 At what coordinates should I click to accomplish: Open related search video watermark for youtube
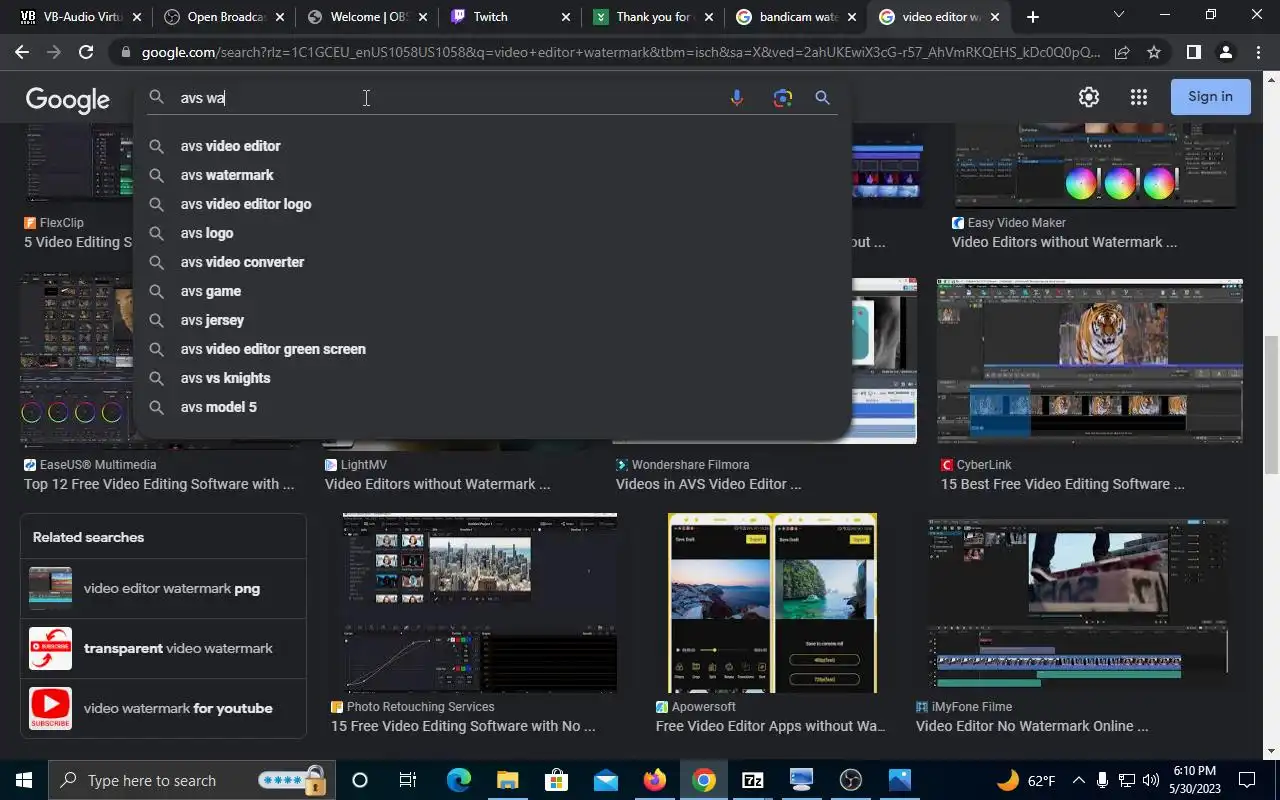coord(163,708)
